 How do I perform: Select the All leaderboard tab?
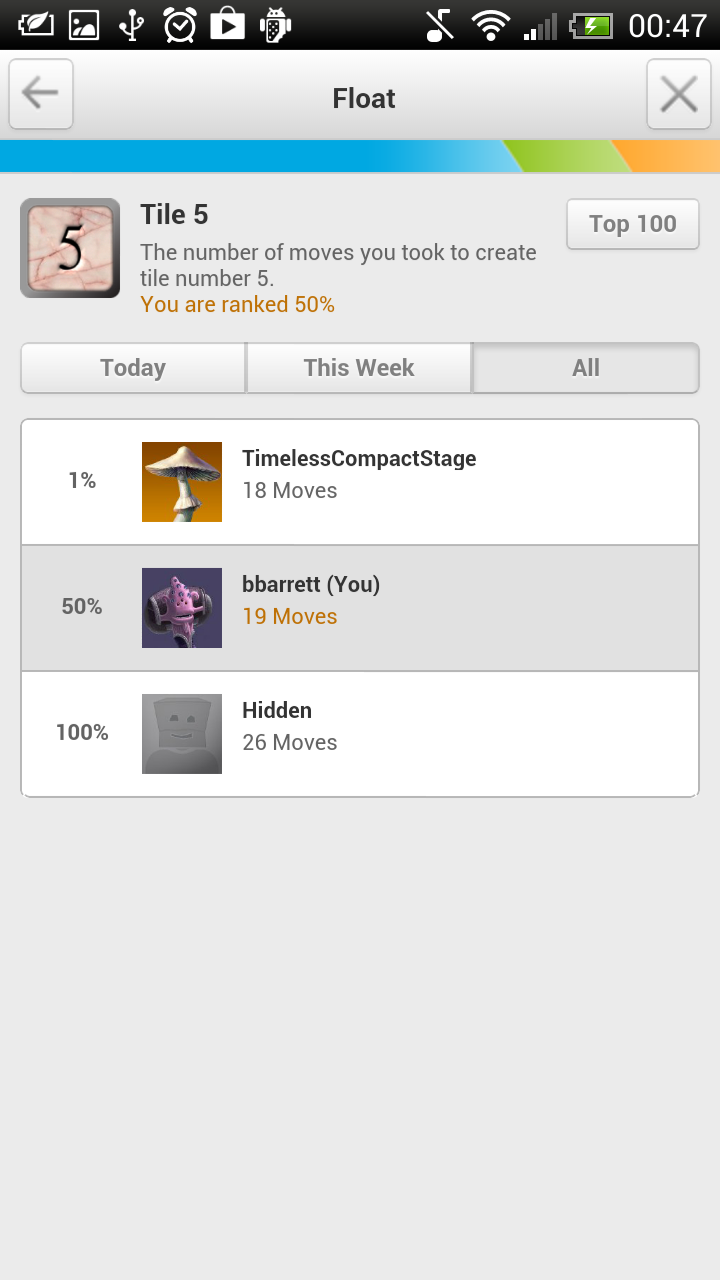pyautogui.click(x=585, y=368)
